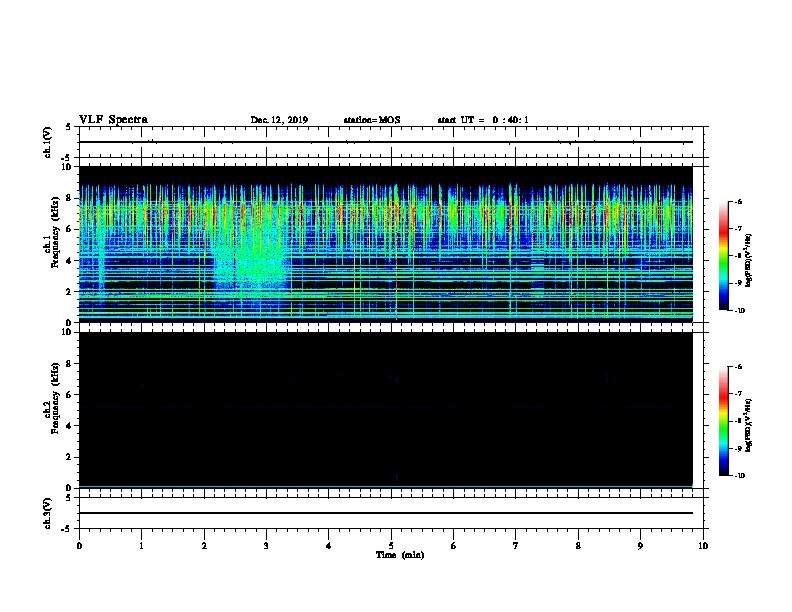The height and width of the screenshot is (612, 792).
Task: Click the "VLF Spectra" title text
Action: tap(113, 120)
